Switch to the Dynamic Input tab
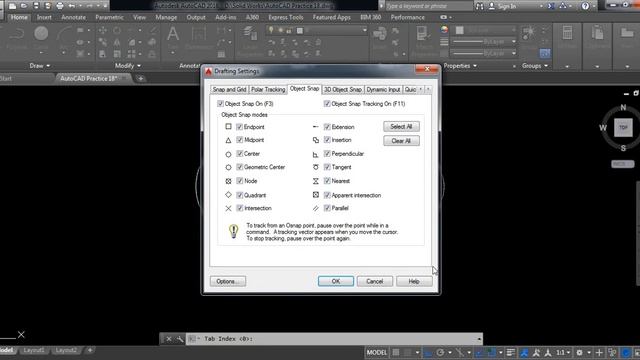The height and width of the screenshot is (360, 640). [x=383, y=89]
